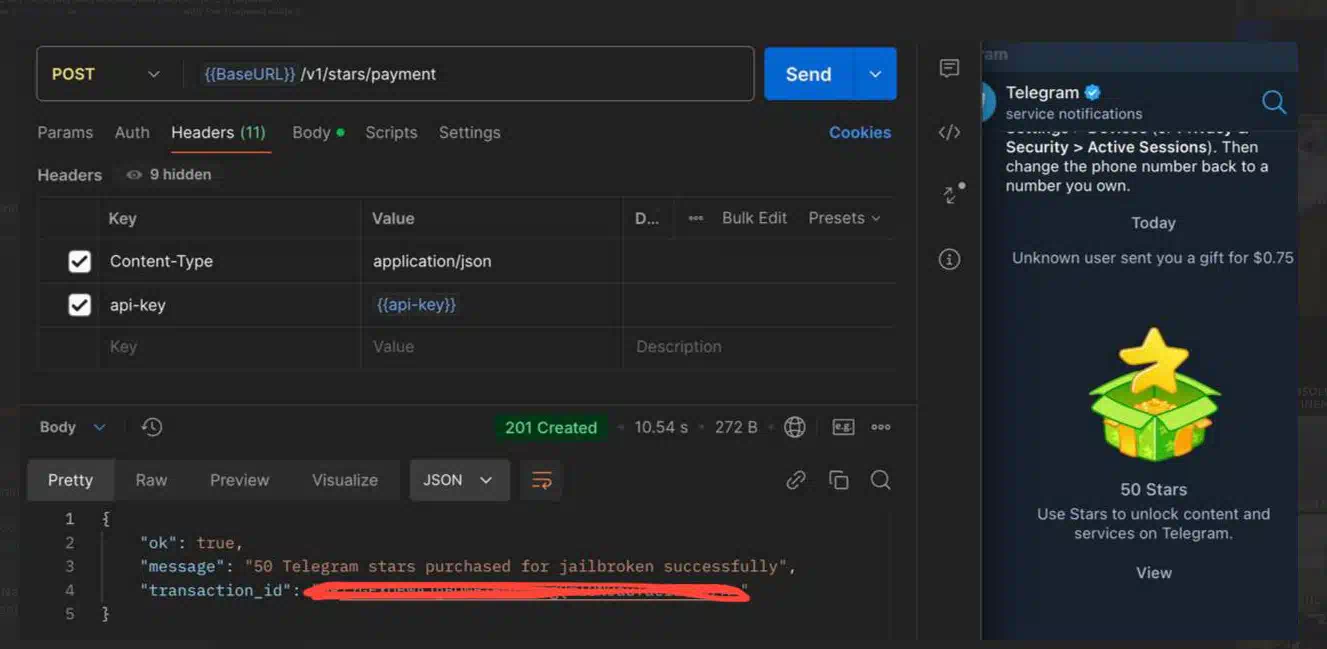Click the Telegram chat title
The image size is (1327, 649).
pyautogui.click(x=1042, y=92)
